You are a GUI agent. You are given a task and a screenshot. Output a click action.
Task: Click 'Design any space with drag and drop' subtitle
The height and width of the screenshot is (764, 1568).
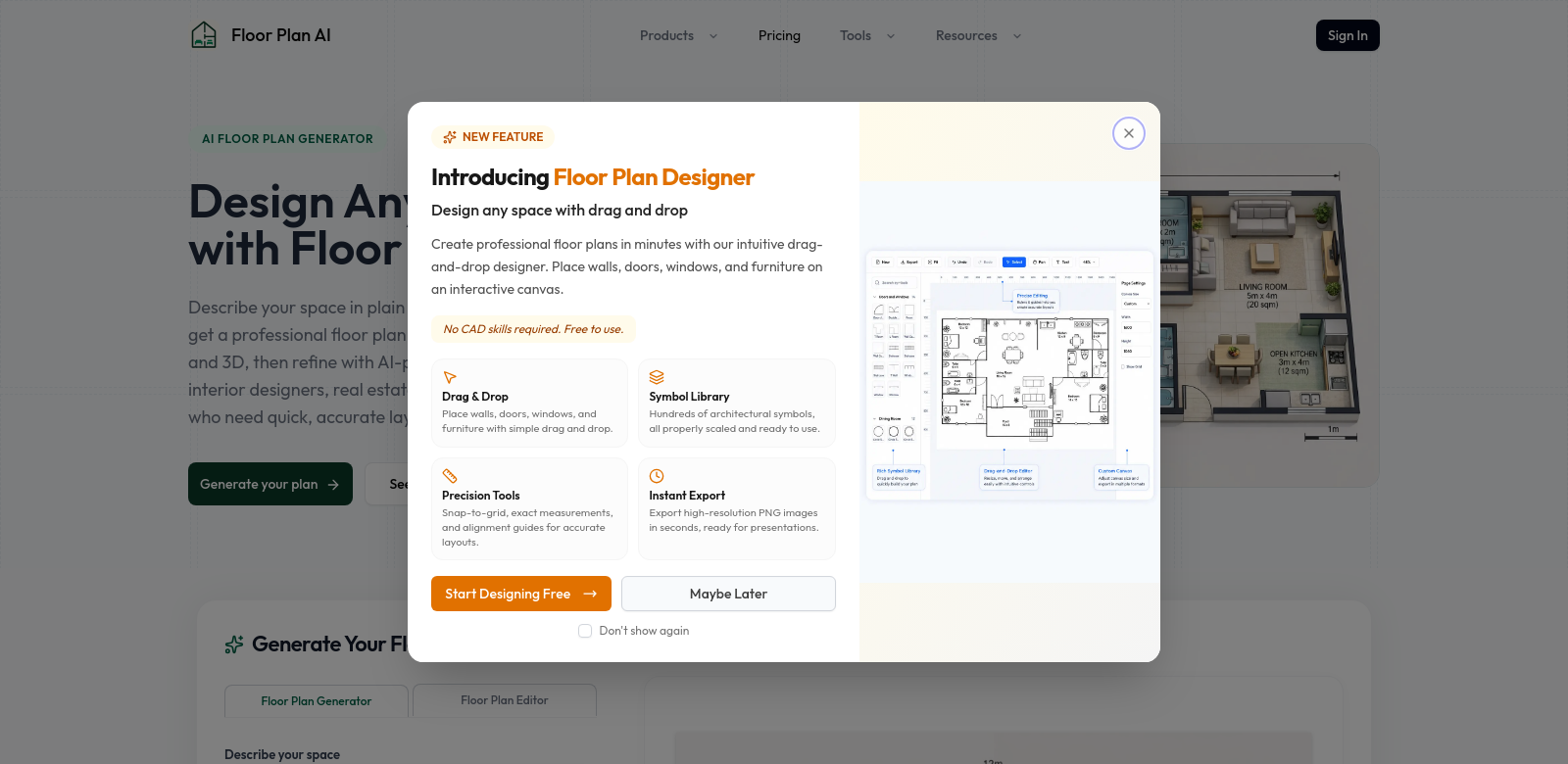[560, 210]
